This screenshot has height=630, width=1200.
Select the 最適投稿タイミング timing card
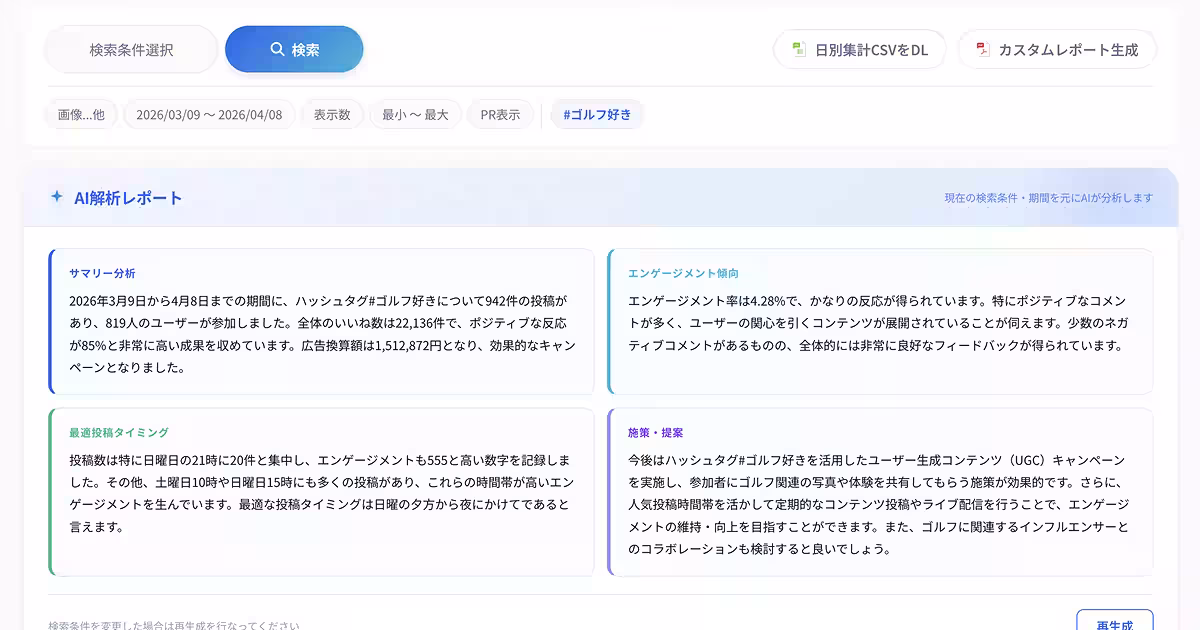pos(320,490)
